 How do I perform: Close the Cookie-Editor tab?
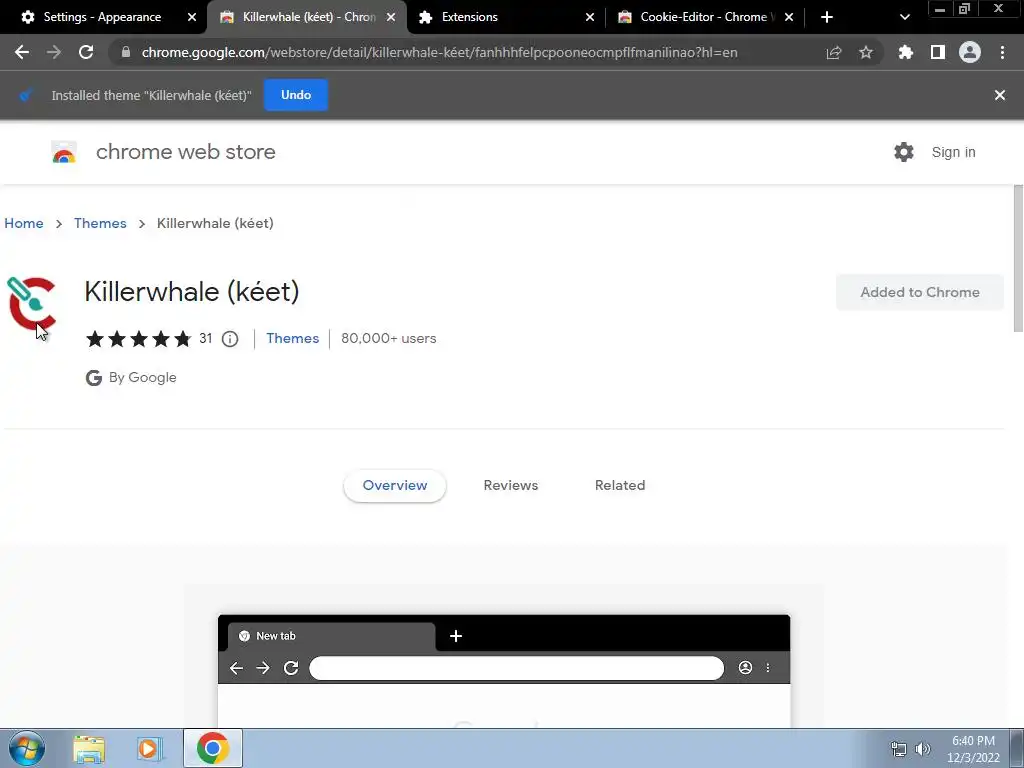pos(789,17)
